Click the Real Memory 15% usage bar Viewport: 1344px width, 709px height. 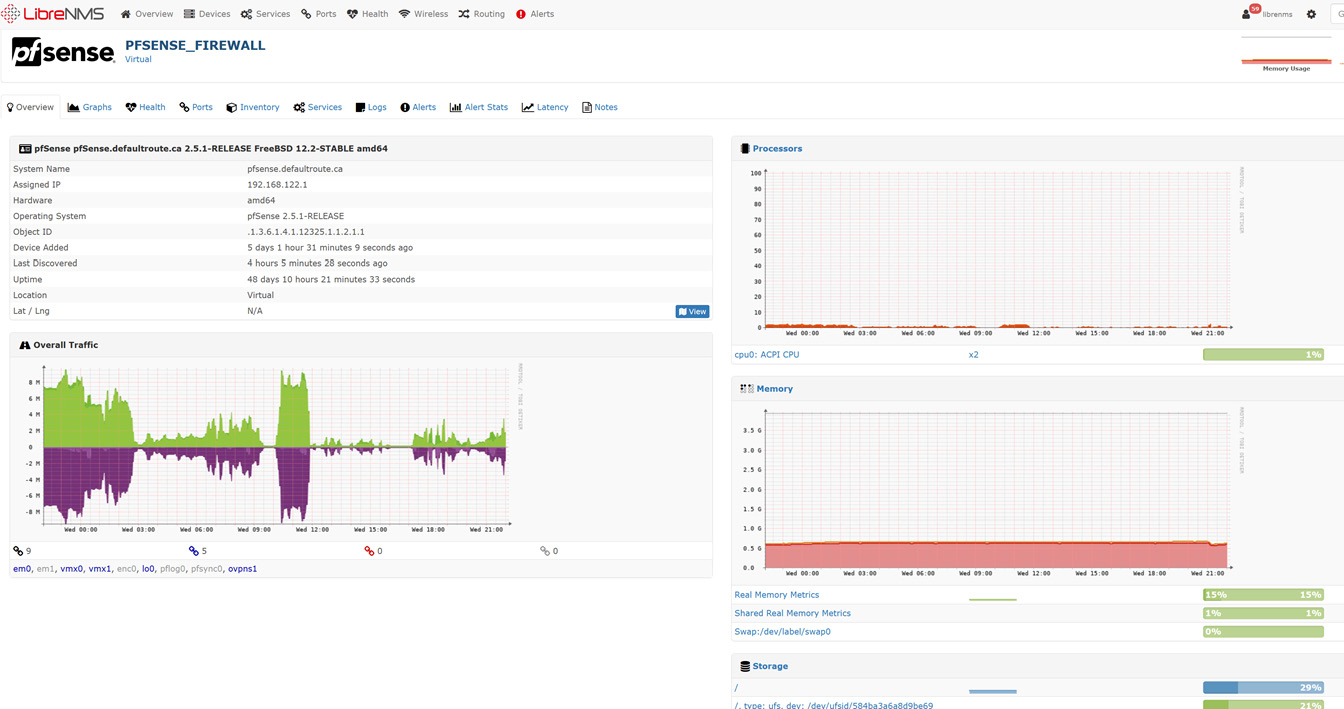1263,595
